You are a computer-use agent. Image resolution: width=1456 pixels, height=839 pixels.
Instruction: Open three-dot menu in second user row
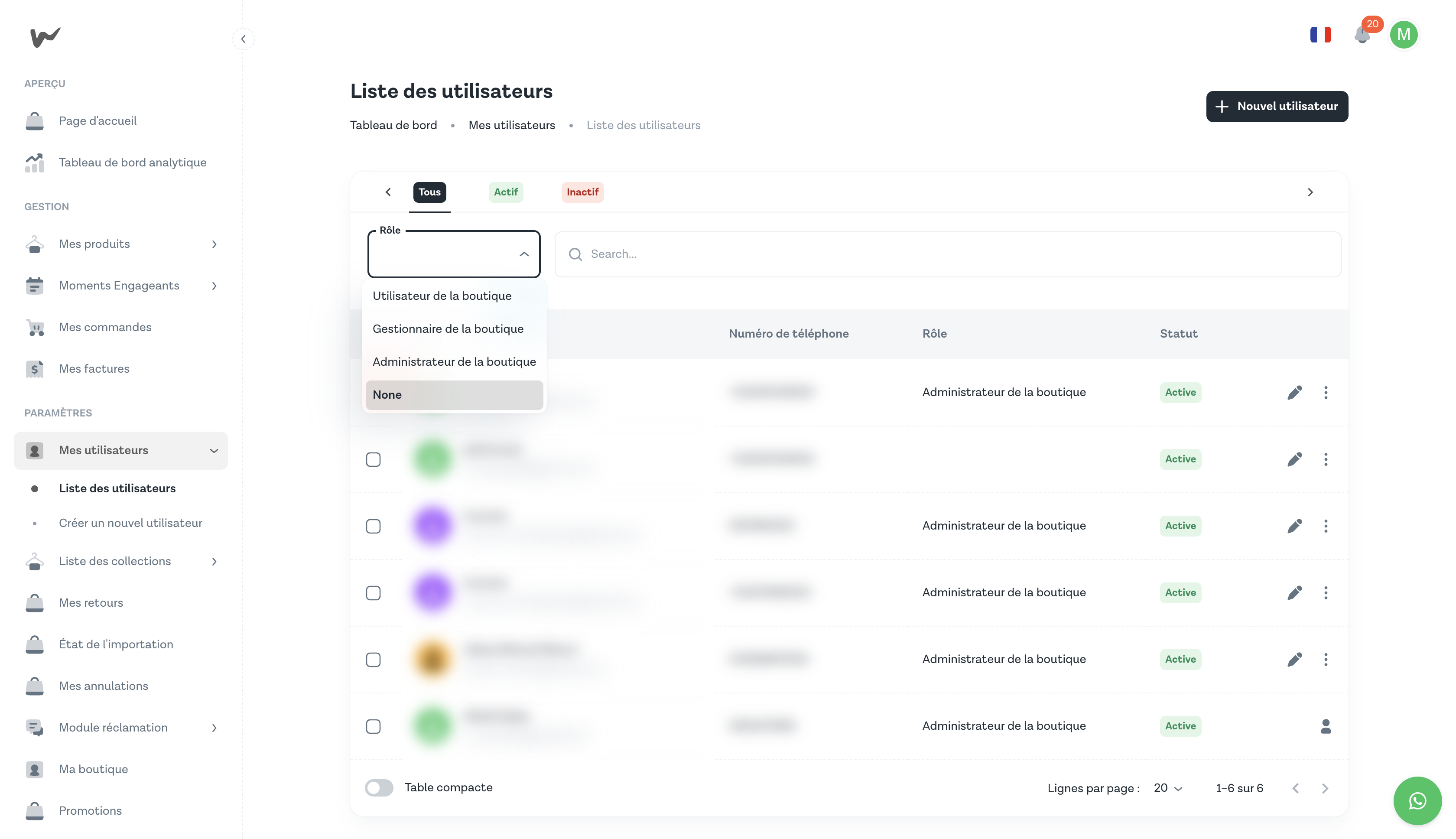(x=1325, y=459)
